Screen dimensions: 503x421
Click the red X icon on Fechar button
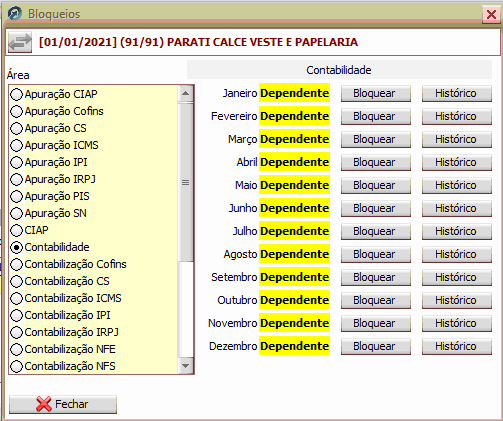[44, 404]
